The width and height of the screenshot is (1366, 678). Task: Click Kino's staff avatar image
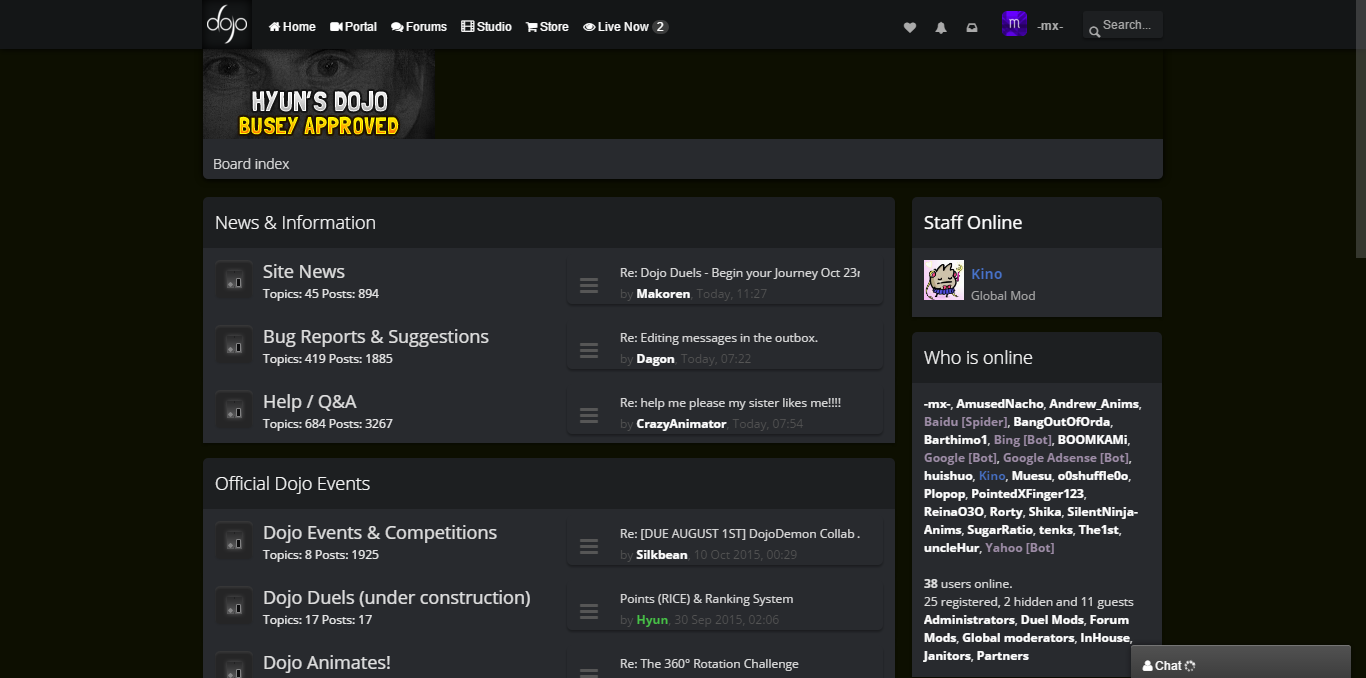click(943, 281)
